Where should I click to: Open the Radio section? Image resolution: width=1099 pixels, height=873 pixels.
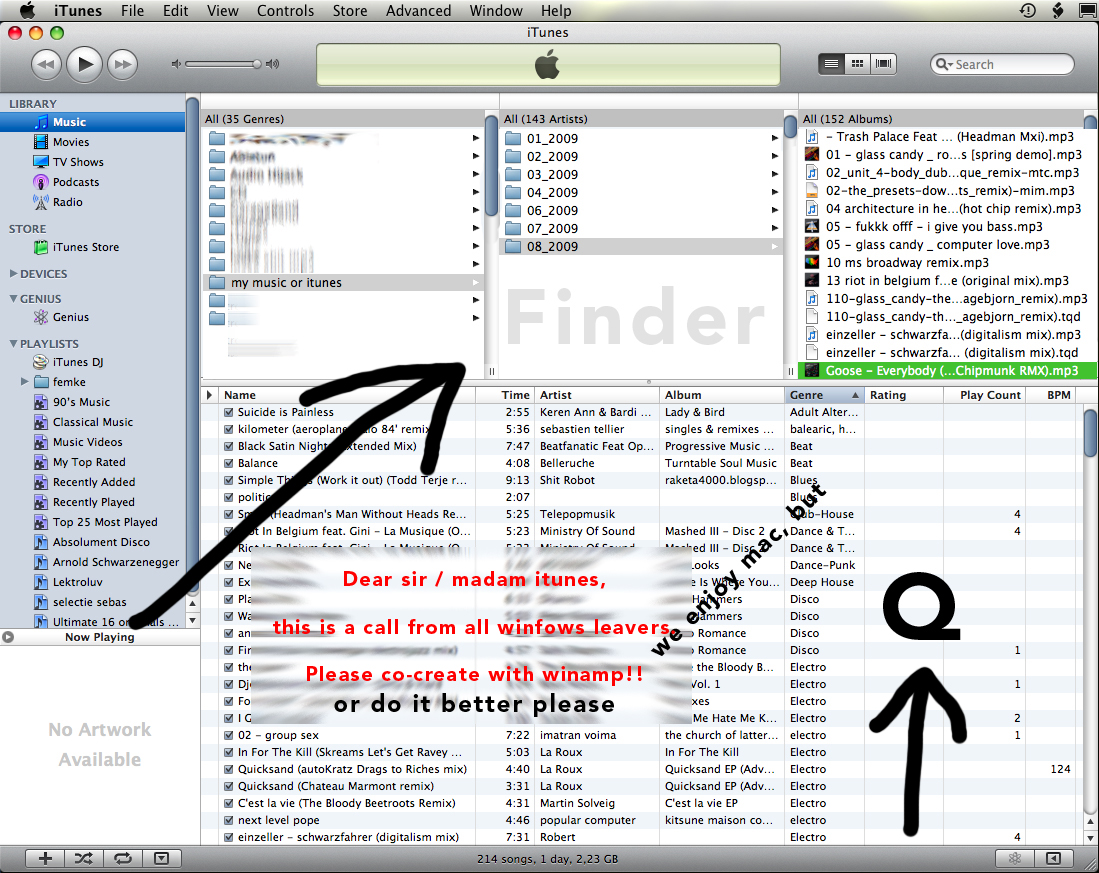(67, 202)
